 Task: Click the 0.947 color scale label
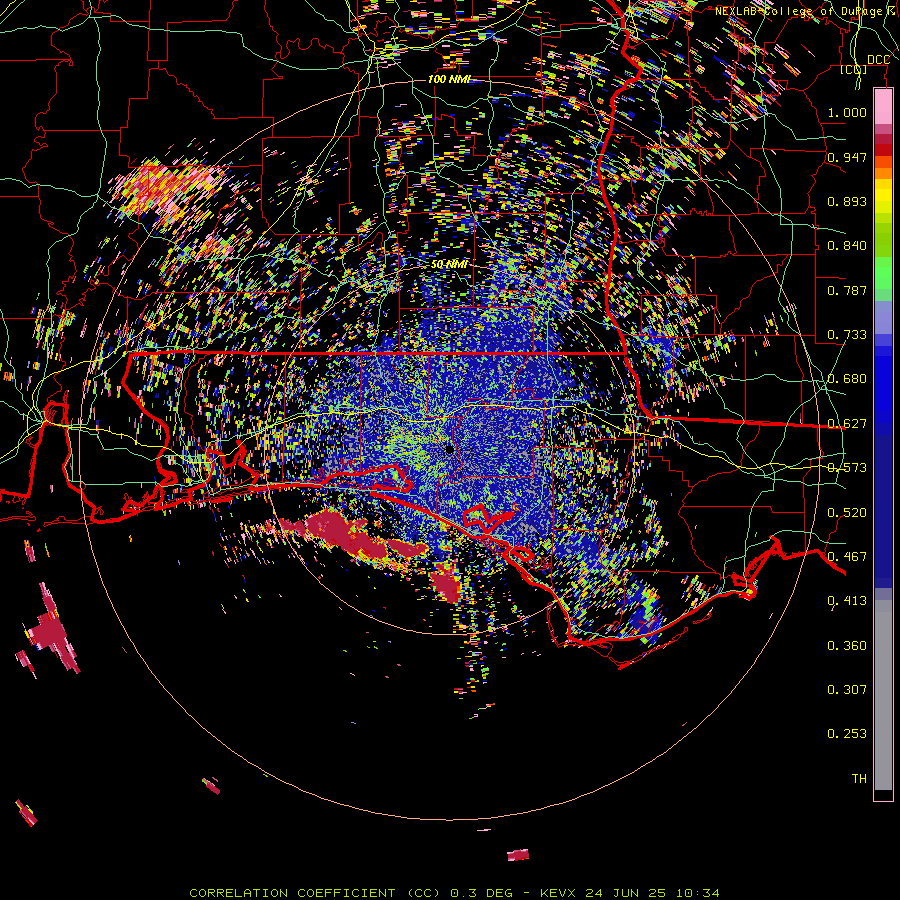[x=847, y=157]
